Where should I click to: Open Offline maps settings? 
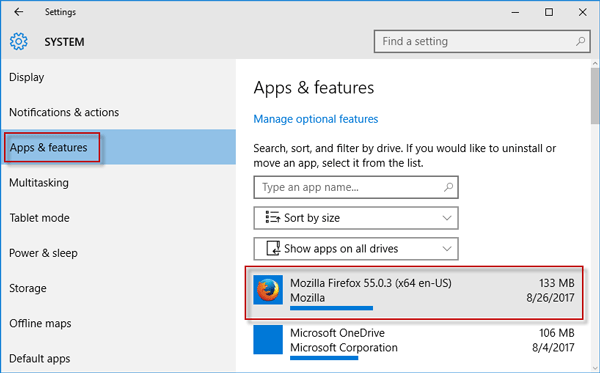pyautogui.click(x=118, y=324)
